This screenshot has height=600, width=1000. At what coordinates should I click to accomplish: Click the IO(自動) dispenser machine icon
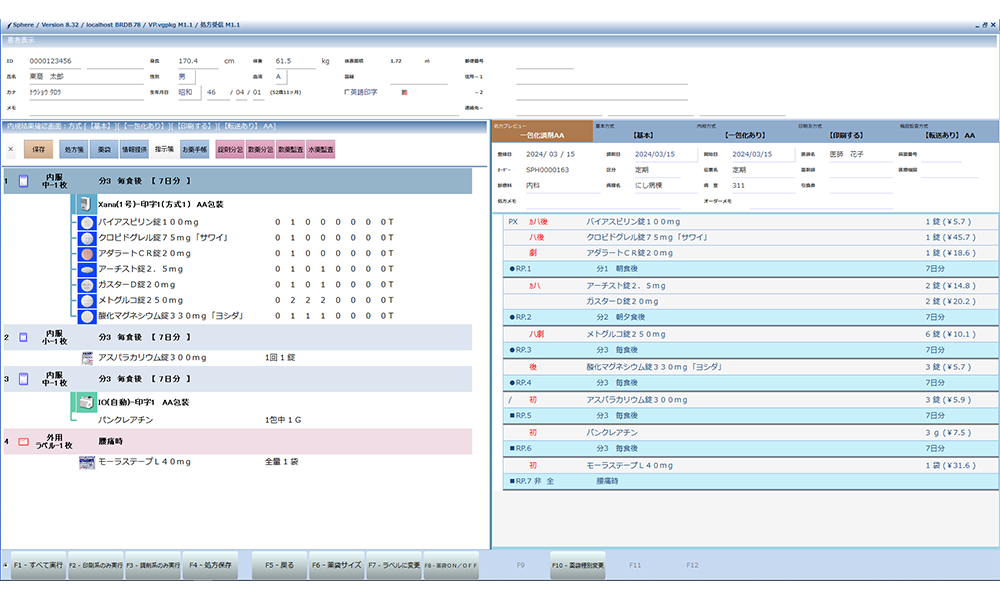85,402
